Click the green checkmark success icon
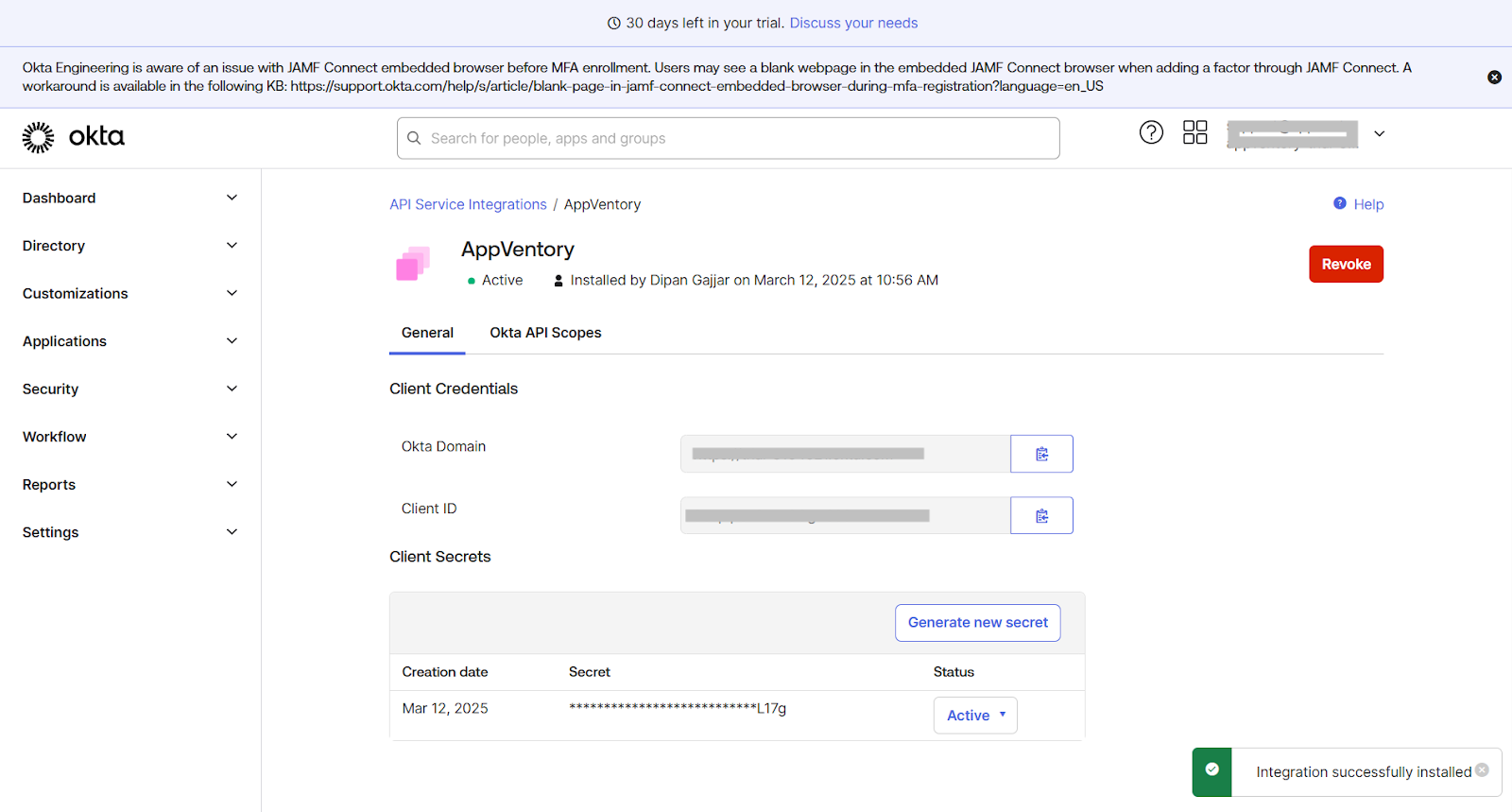This screenshot has width=1512, height=812. click(x=1211, y=769)
